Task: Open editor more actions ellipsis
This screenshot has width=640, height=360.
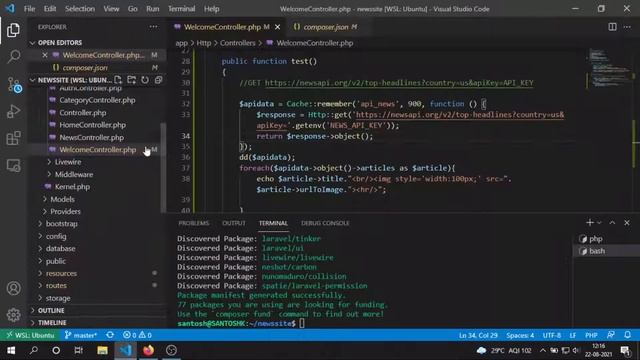Action: click(627, 27)
